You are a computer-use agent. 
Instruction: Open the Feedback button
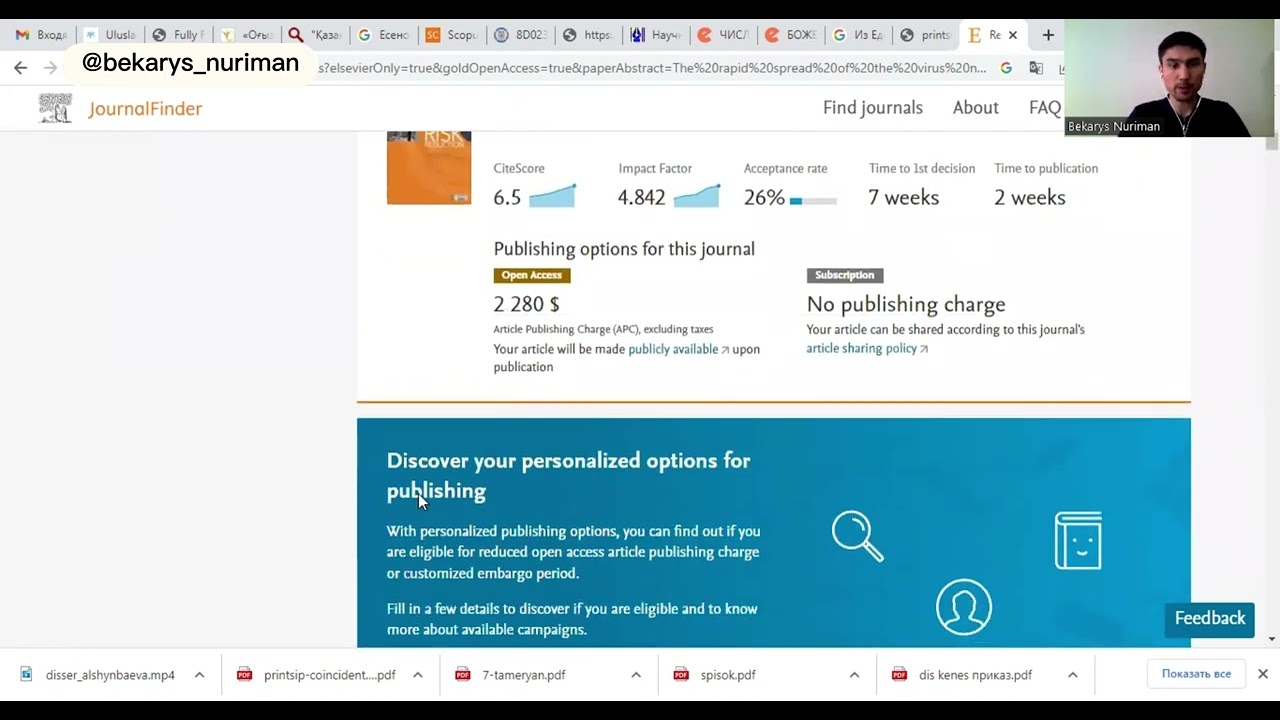(x=1210, y=619)
